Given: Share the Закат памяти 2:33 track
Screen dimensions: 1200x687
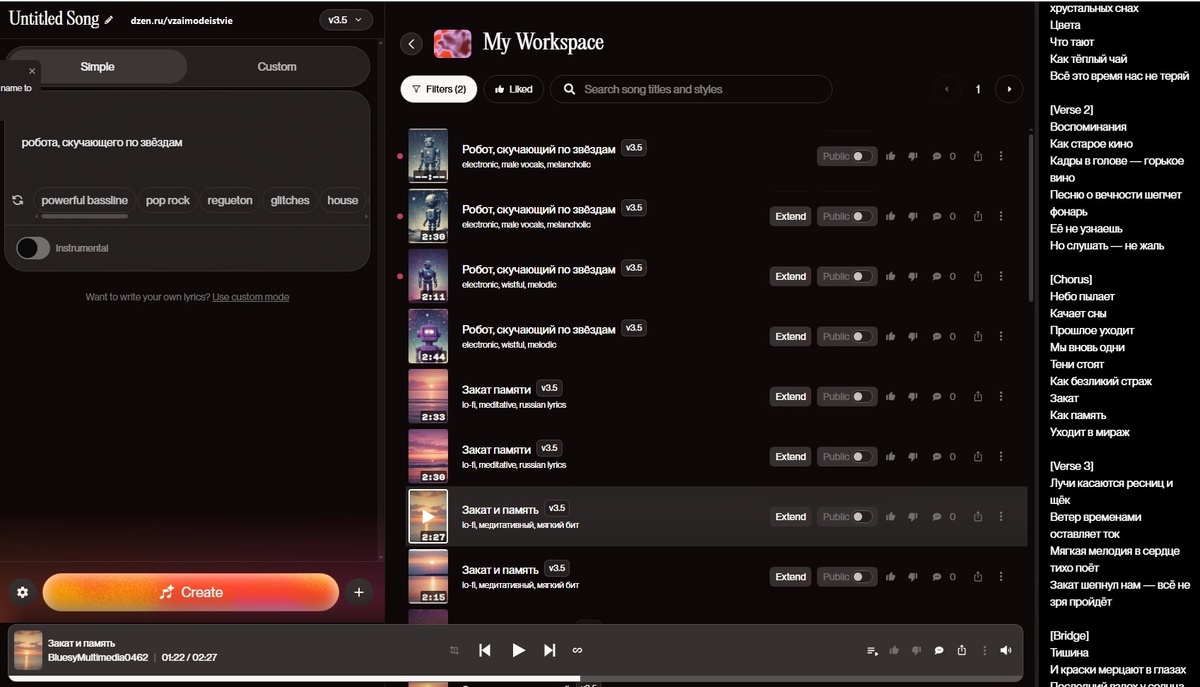Looking at the screenshot, I should pos(978,396).
